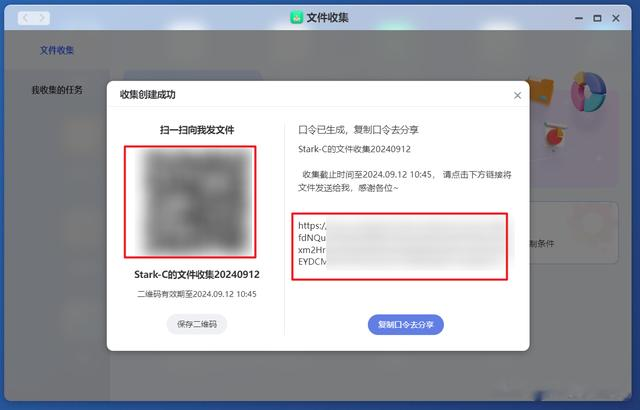640x410 pixels.
Task: Click the text 二维码有效期至2024.09.12 10:45
Action: tap(197, 294)
